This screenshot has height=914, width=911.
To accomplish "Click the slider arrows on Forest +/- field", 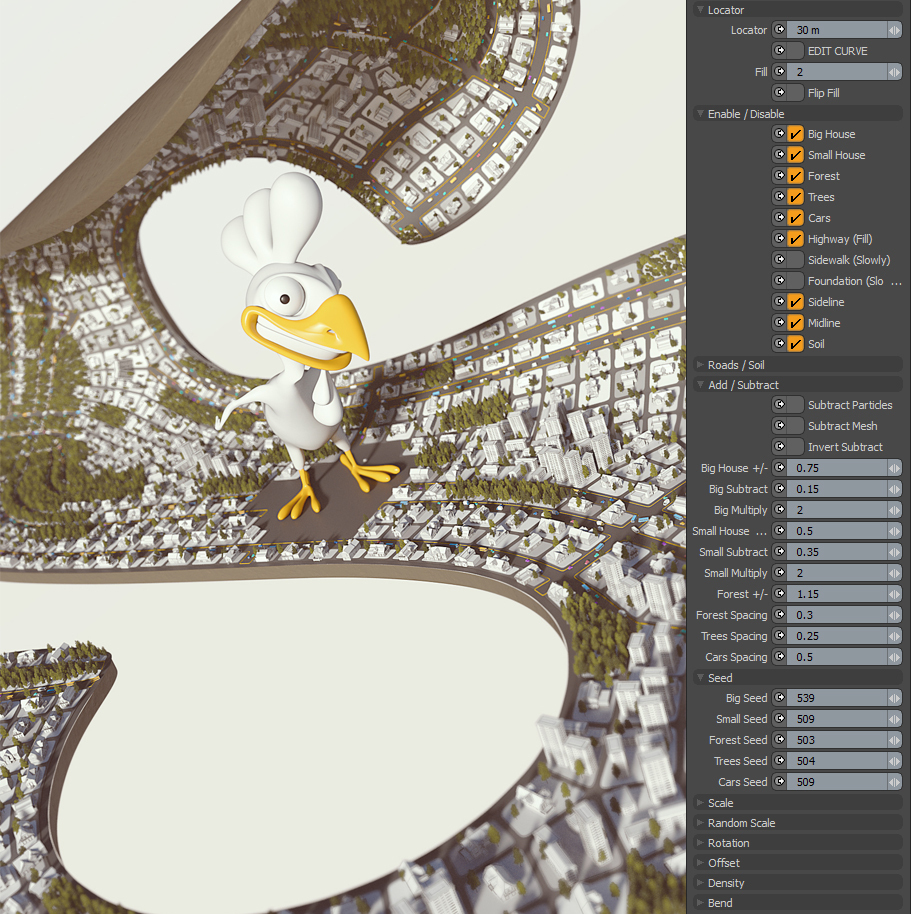I will [895, 594].
